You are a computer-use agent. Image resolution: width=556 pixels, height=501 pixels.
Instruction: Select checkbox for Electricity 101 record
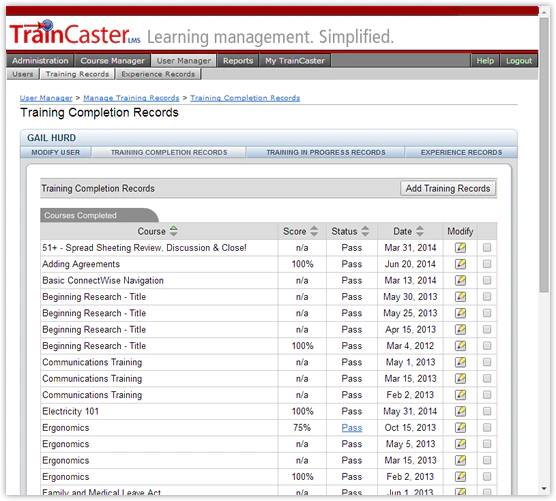487,411
